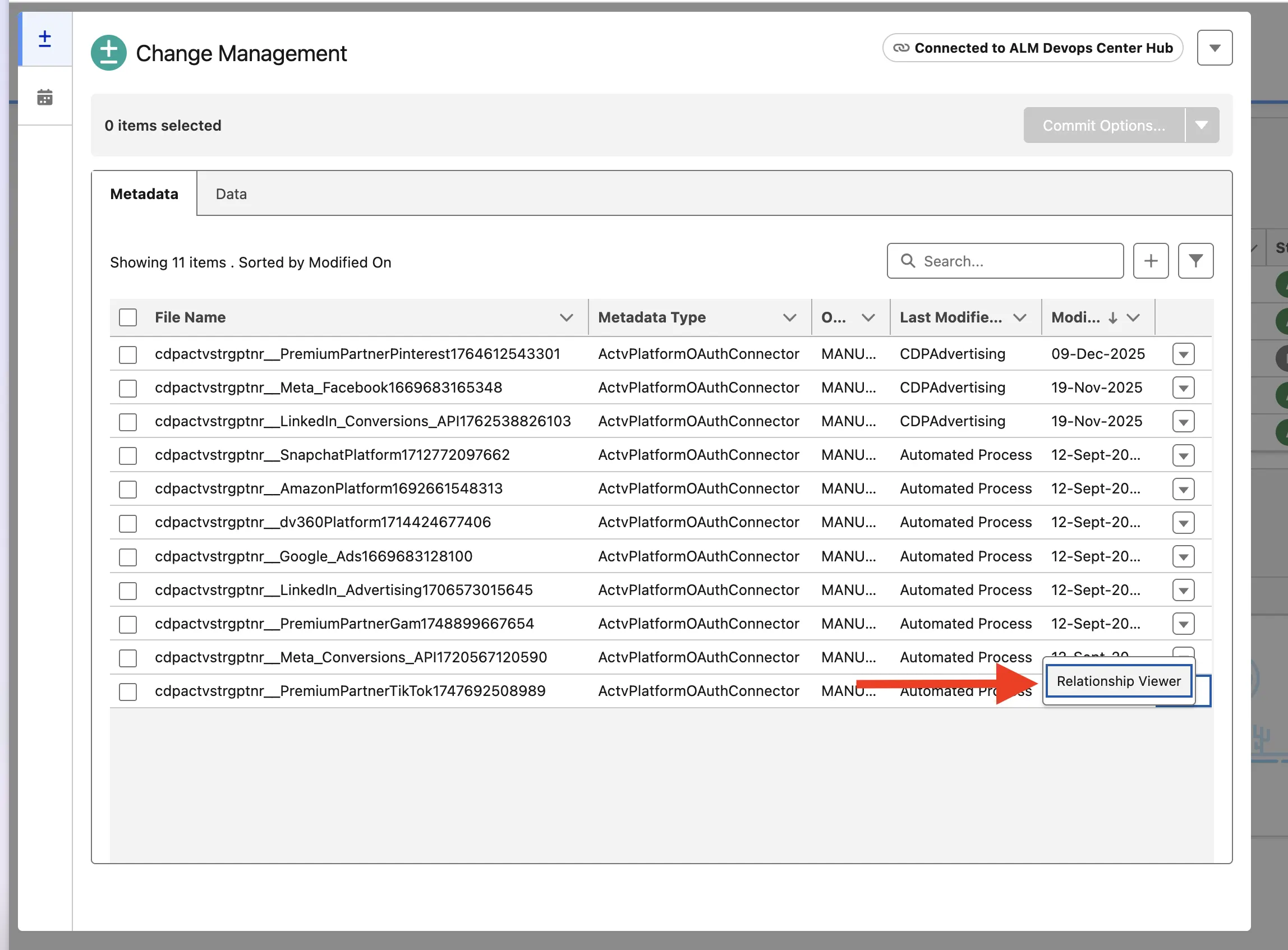Click Automated Process in the SnapchatPlatform row
Screen dimensions: 1288x950
pyautogui.click(x=965, y=455)
